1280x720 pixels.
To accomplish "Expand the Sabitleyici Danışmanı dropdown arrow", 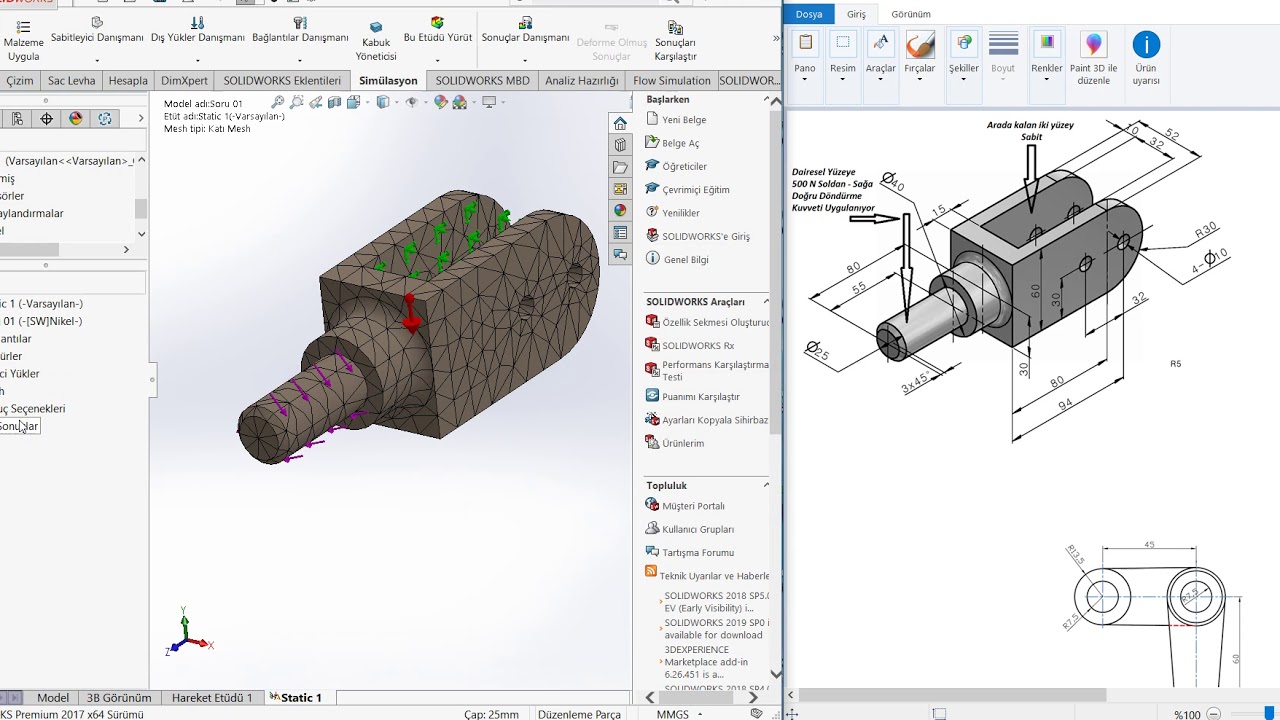I will coord(97,60).
